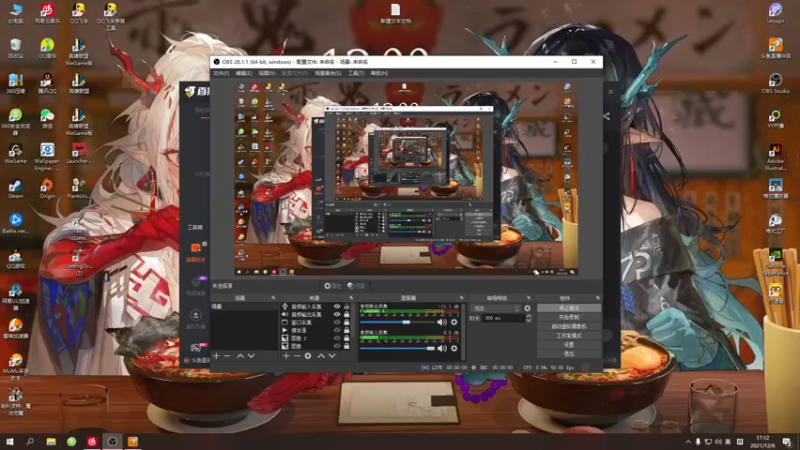Toggle lock of 窗口采集 source

click(346, 322)
